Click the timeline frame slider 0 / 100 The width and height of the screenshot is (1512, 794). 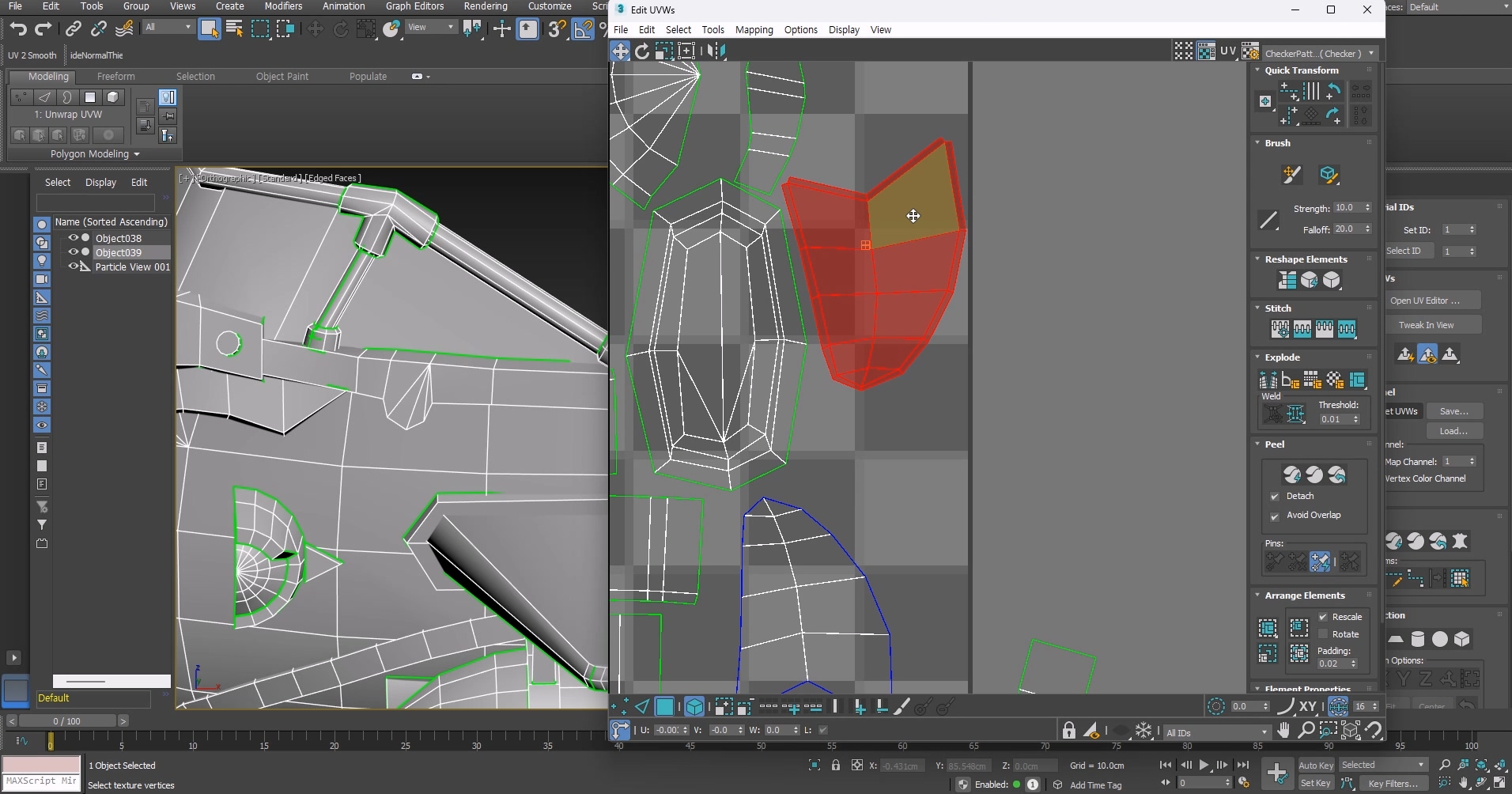coord(67,721)
